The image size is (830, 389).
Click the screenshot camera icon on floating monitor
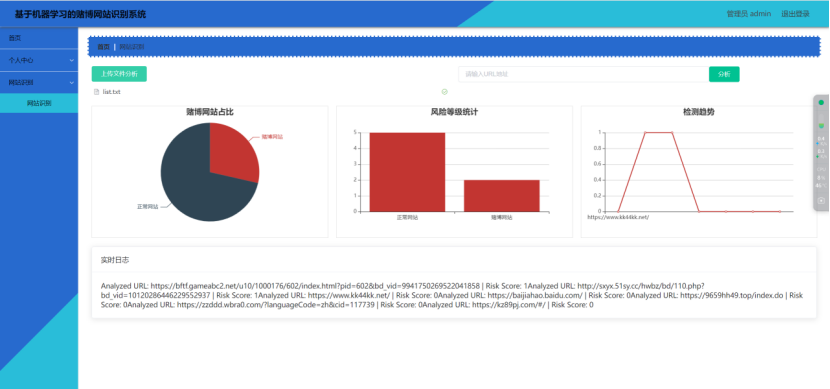821,201
